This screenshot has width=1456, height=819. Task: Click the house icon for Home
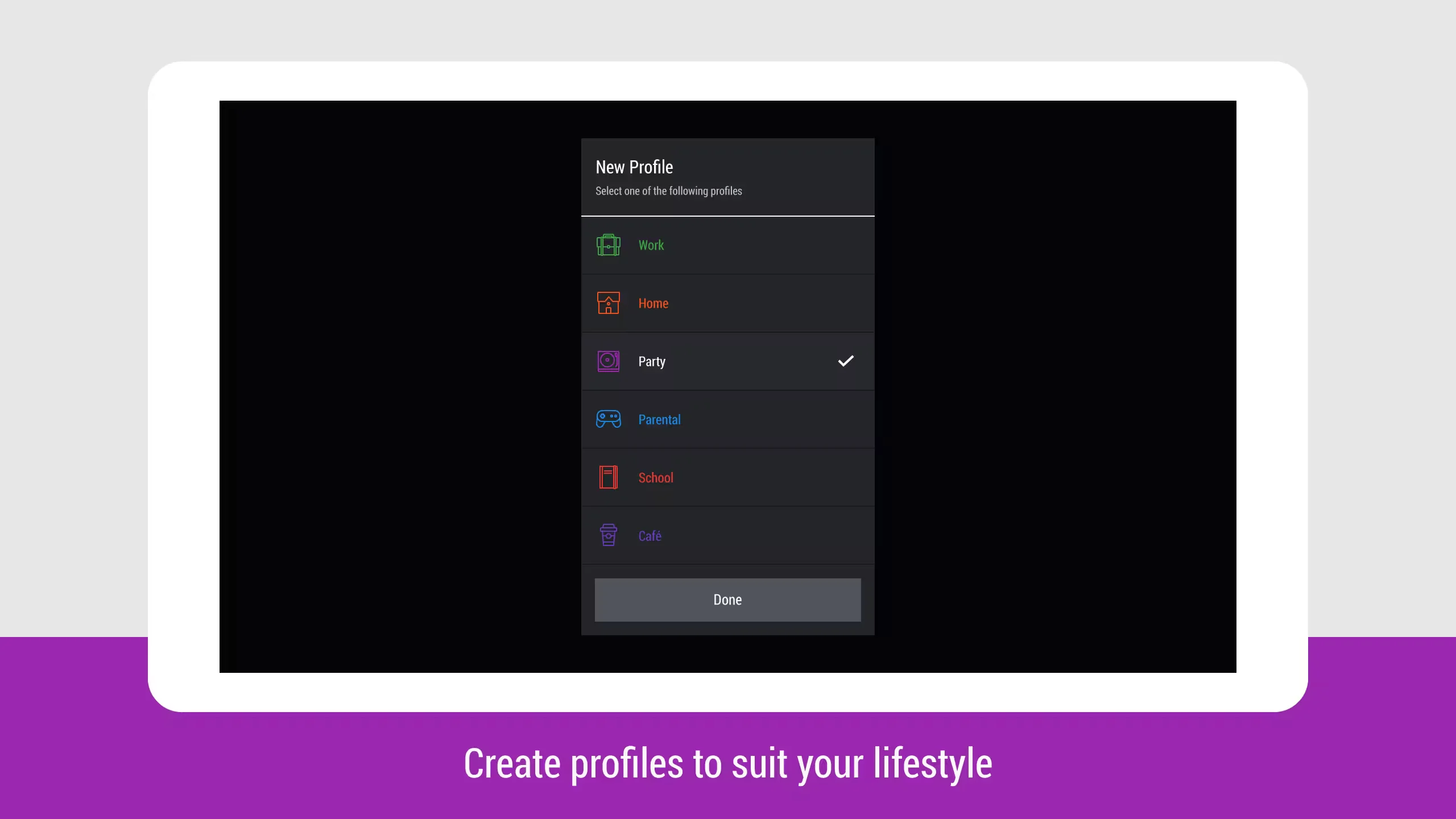tap(608, 303)
